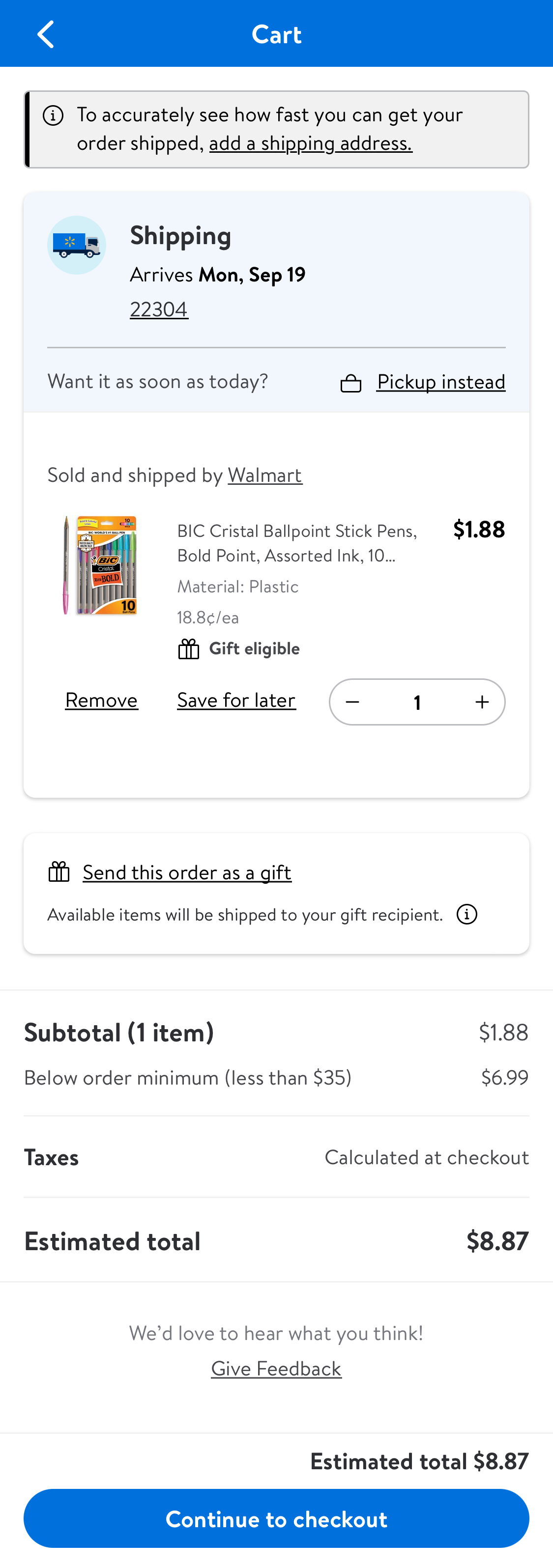This screenshot has width=553, height=1568.
Task: Decrease pen quantity with minus button
Action: coord(352,702)
